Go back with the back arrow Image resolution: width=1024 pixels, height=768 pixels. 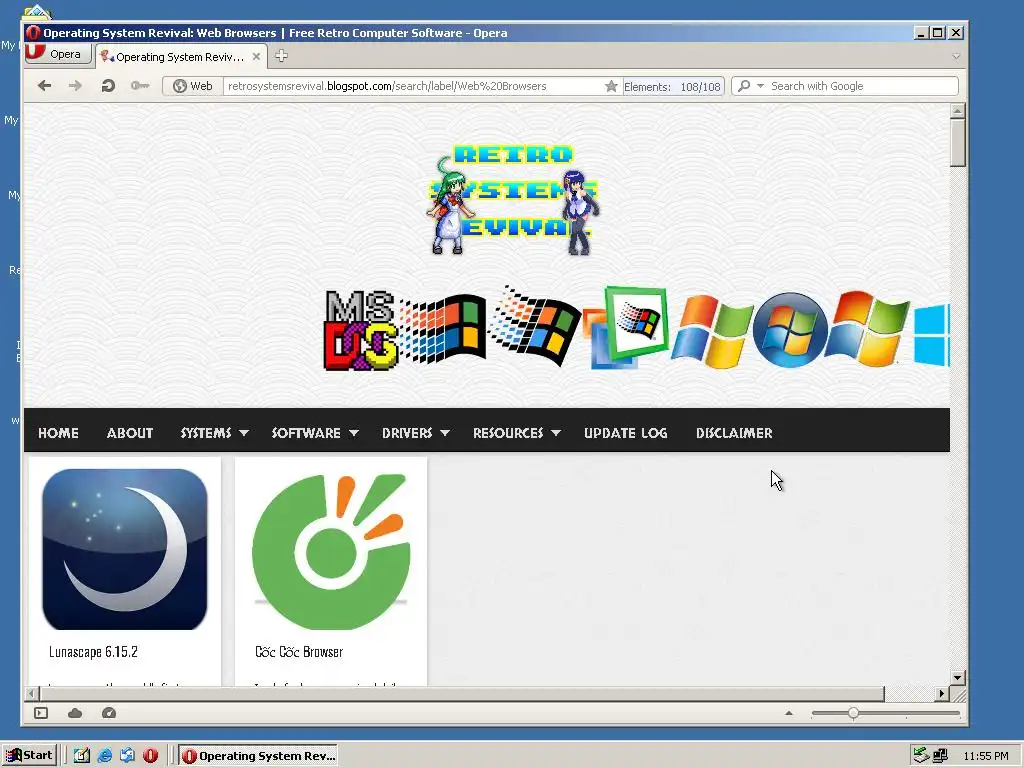click(x=44, y=86)
